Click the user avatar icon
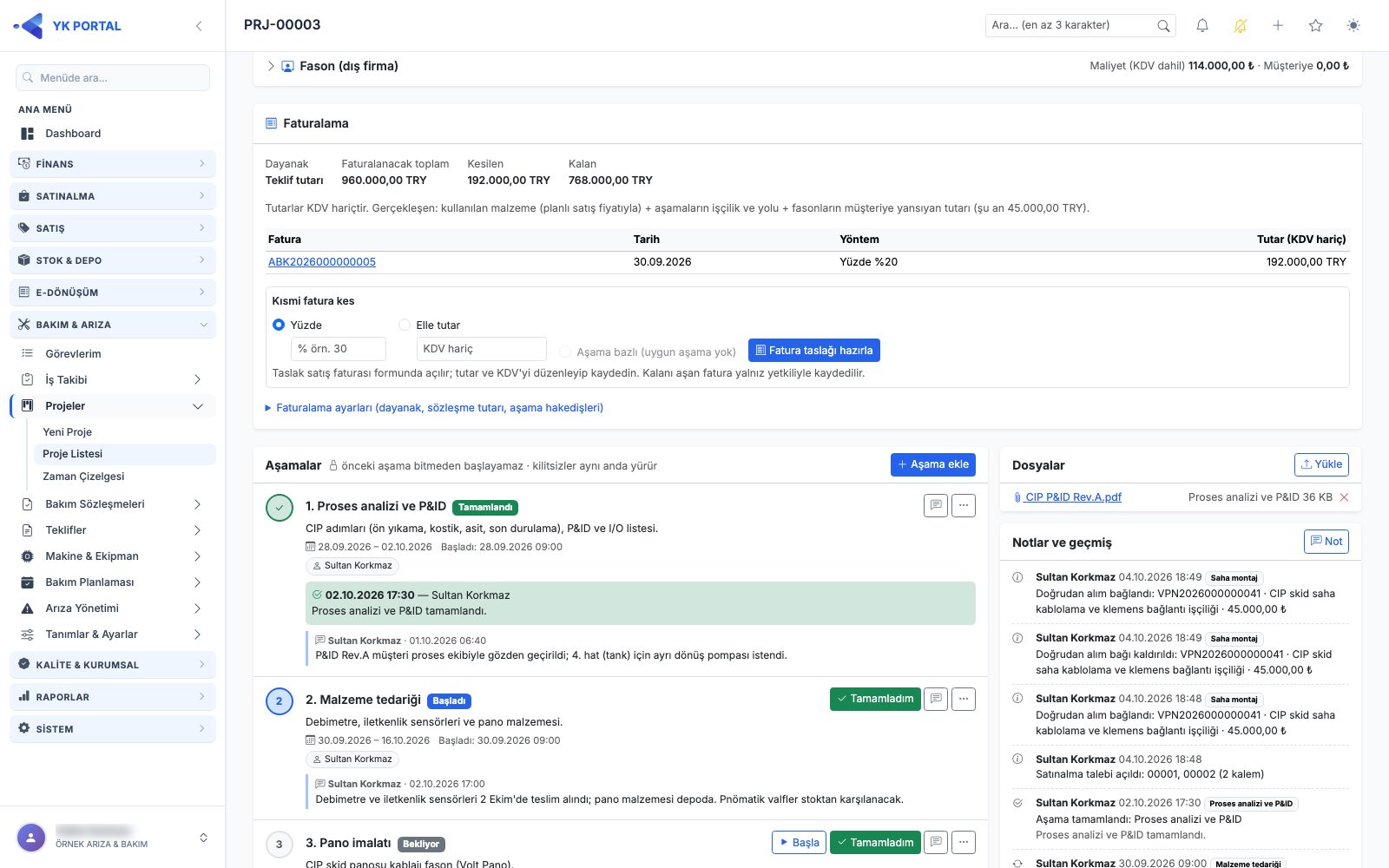Screen dimensions: 1389x868 31,838
